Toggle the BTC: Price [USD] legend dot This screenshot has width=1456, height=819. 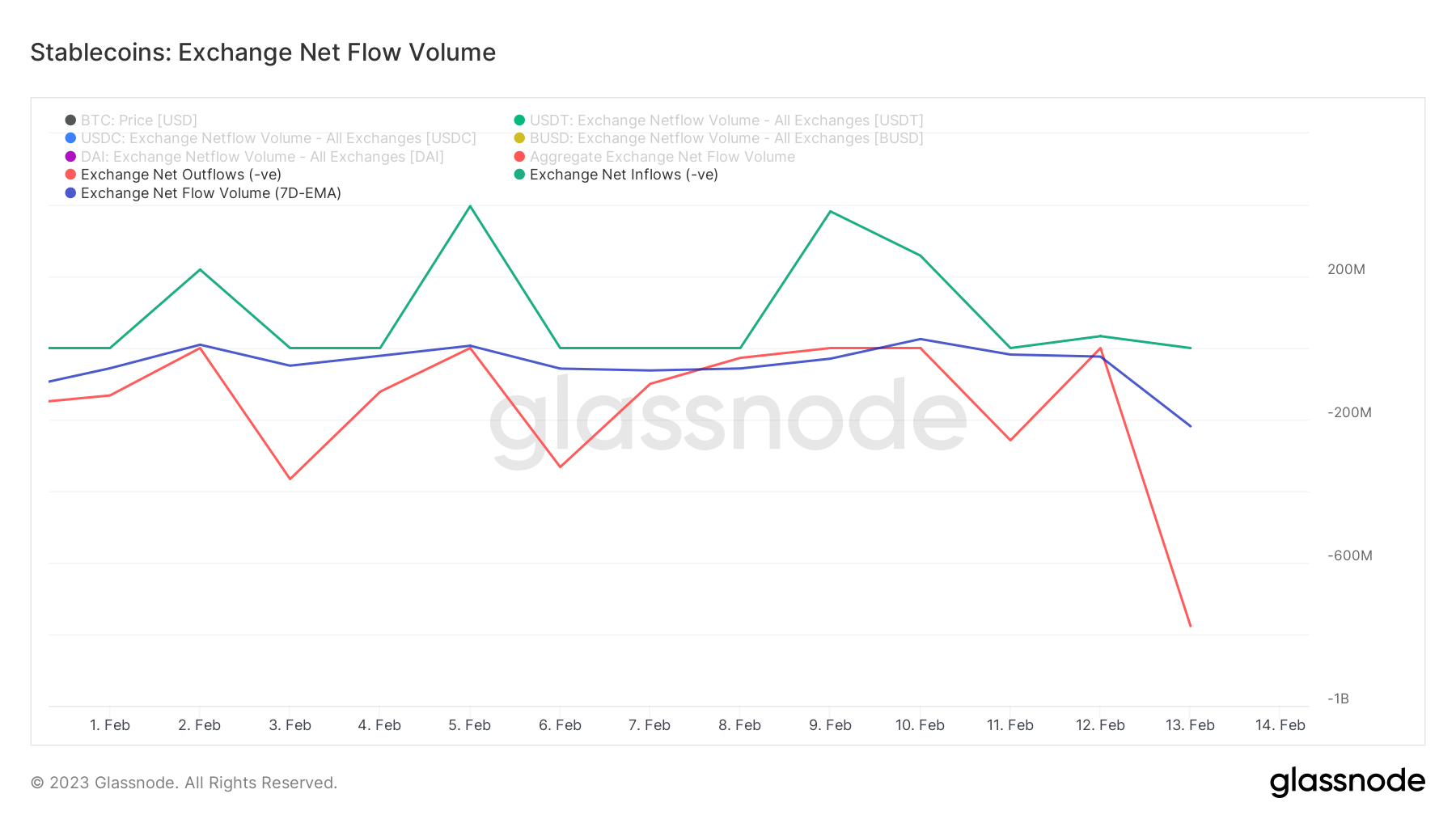[70, 120]
